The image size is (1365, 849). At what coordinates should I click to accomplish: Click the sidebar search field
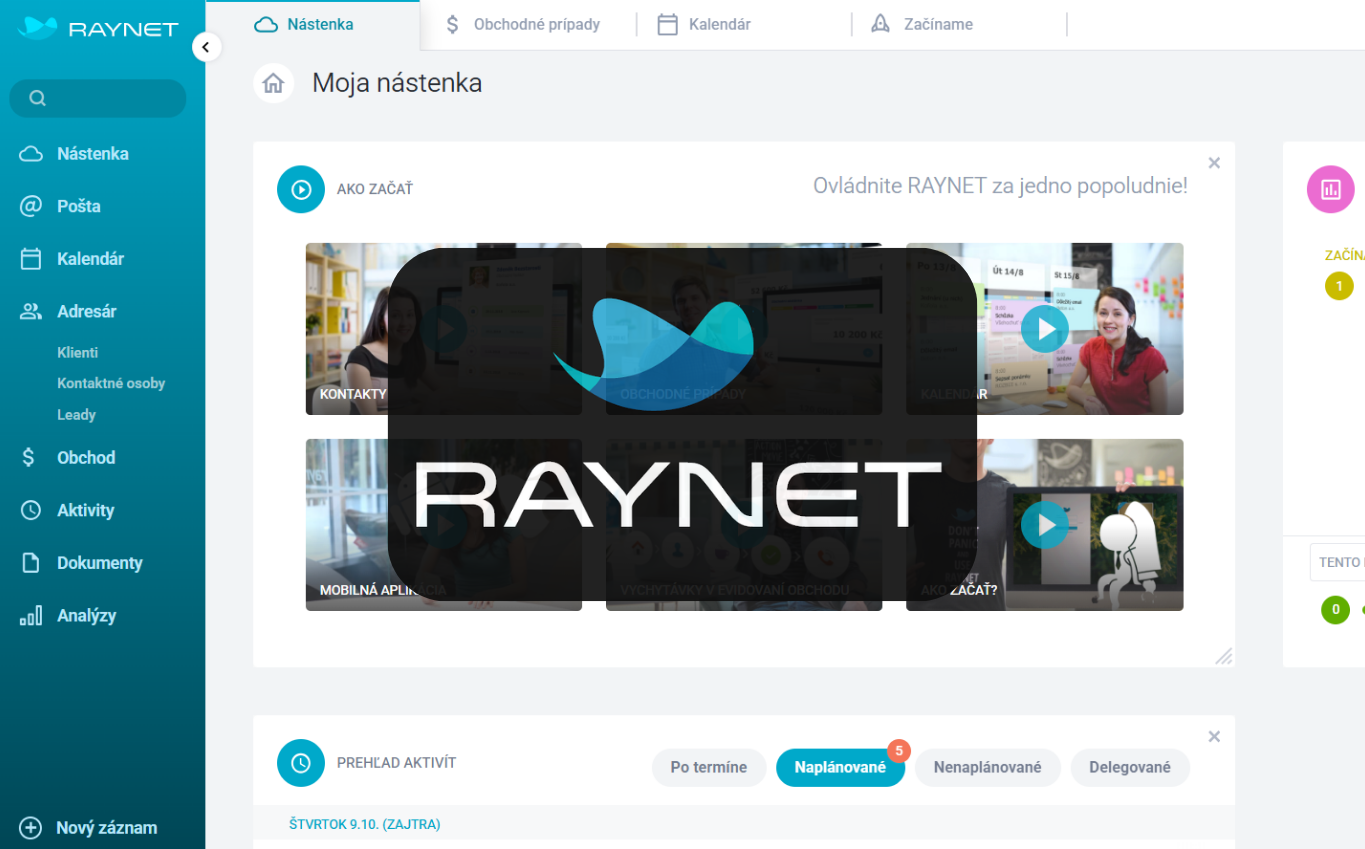click(98, 98)
